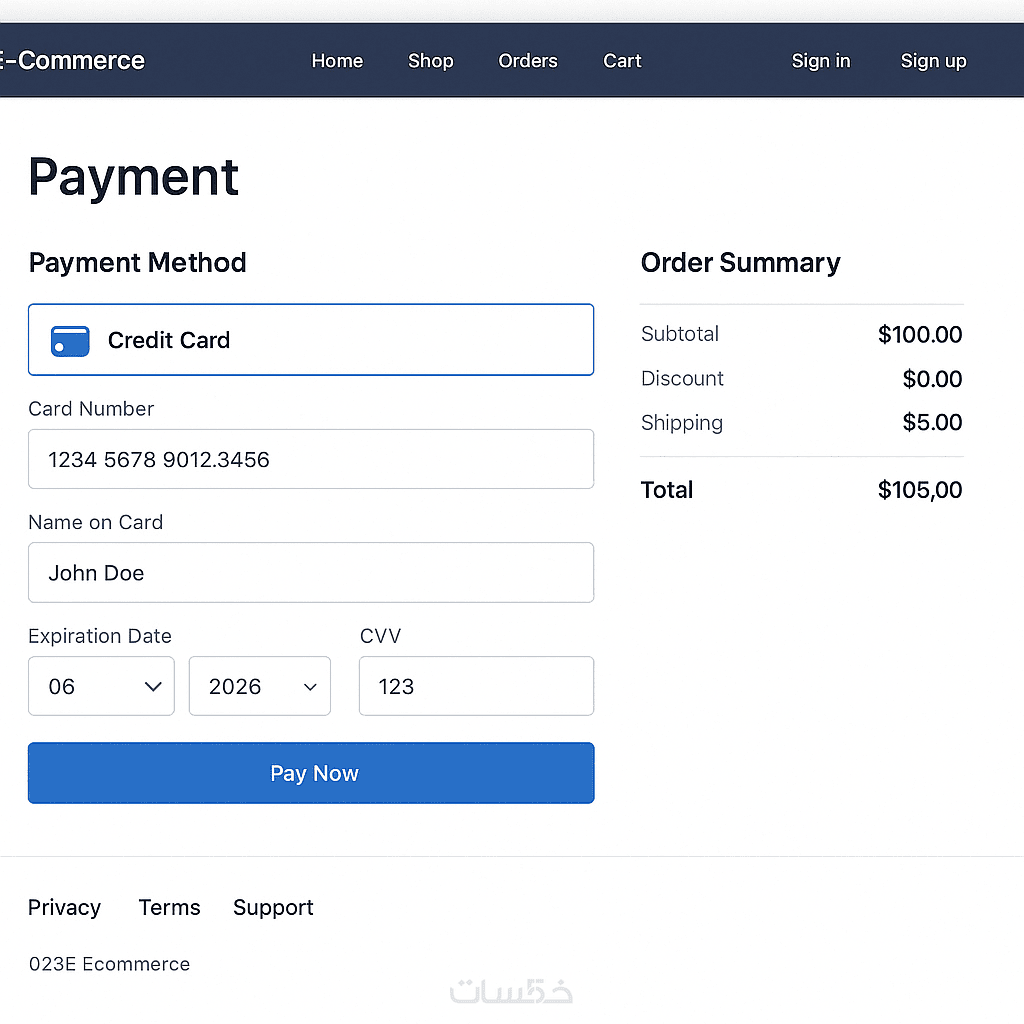This screenshot has height=1024, width=1024.
Task: Visit the Support footer link
Action: tap(273, 907)
